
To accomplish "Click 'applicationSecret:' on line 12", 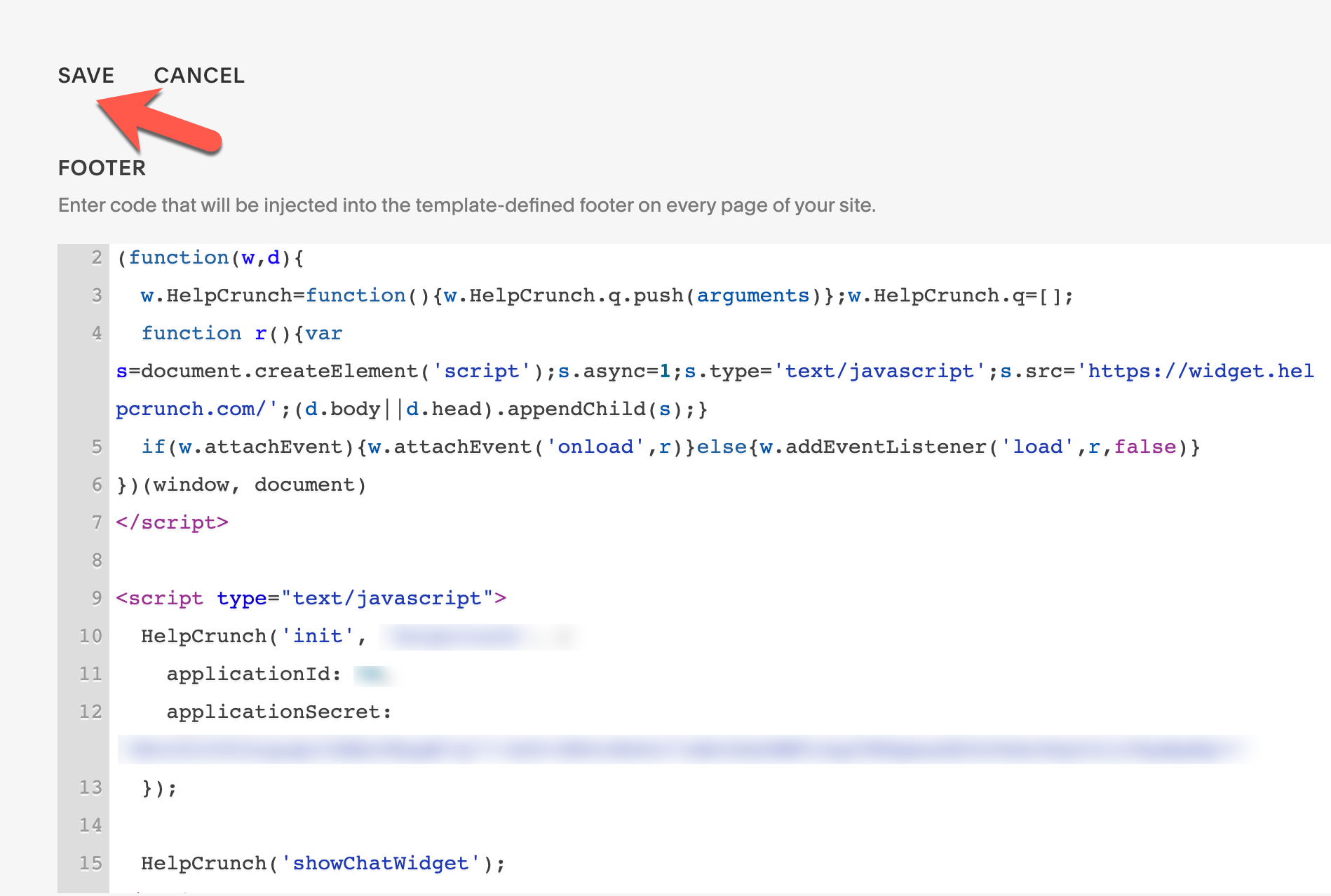I will click(x=279, y=712).
